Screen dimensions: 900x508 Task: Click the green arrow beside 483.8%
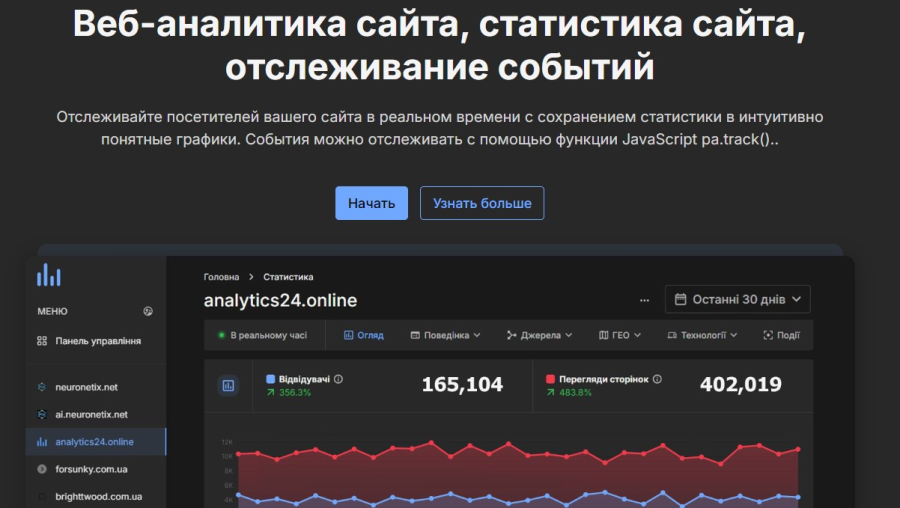[x=550, y=393]
